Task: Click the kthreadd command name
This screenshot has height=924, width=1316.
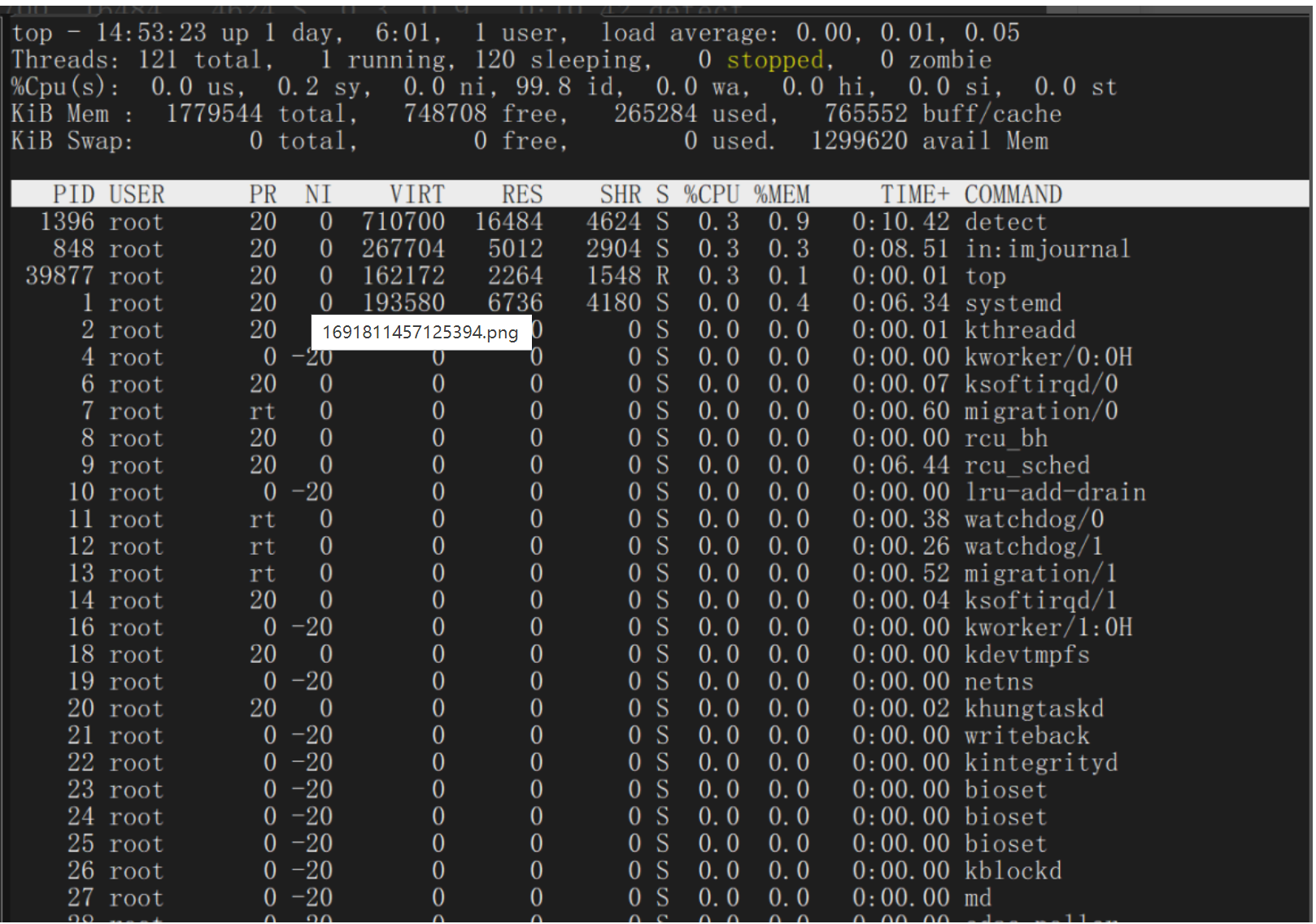Action: click(x=1019, y=330)
